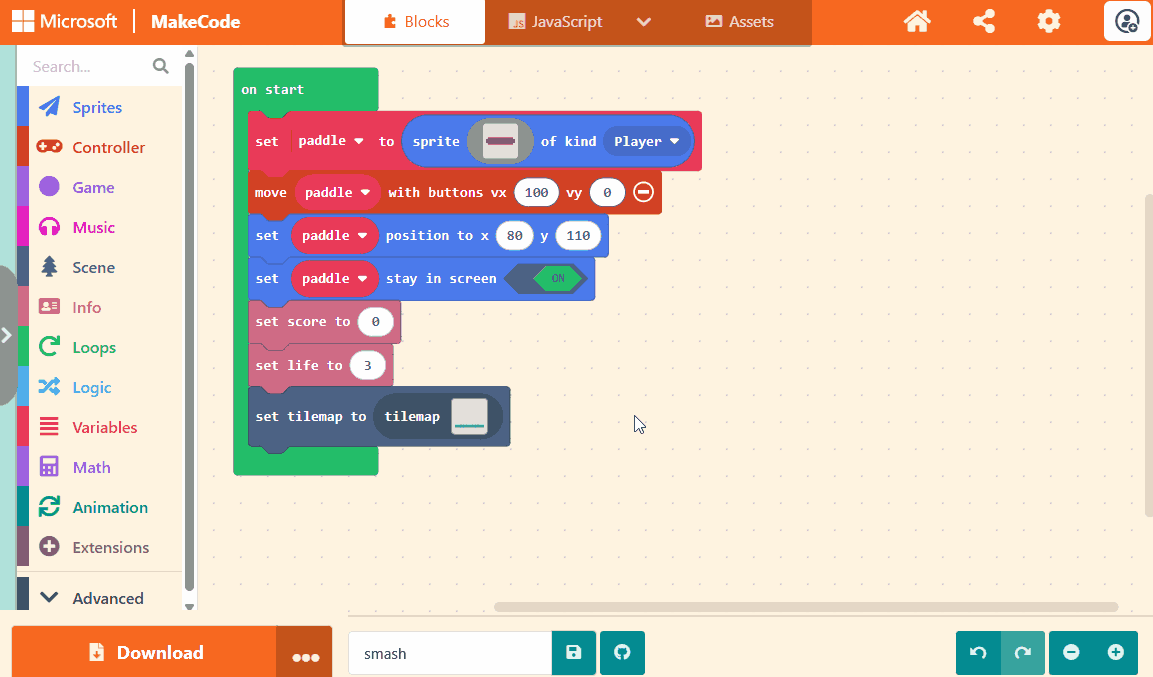Save project with the disk icon
The width and height of the screenshot is (1153, 677).
[574, 653]
